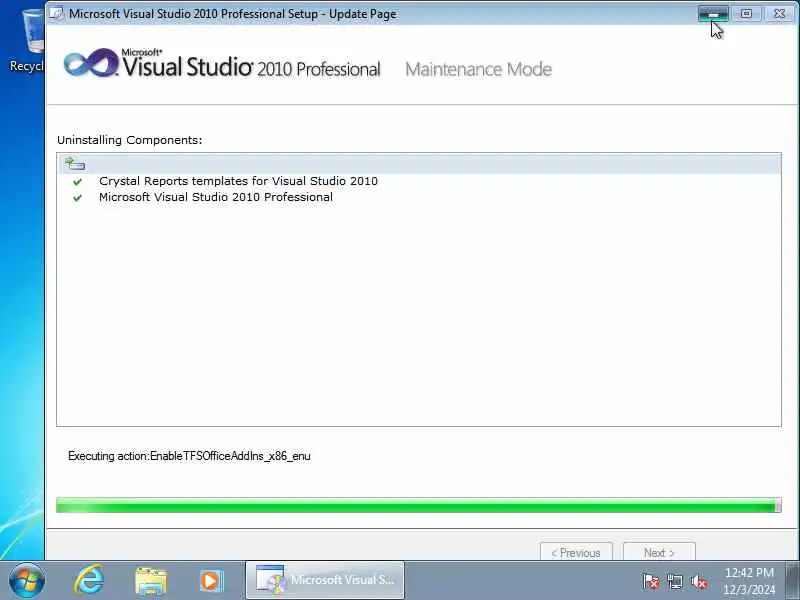Viewport: 800px width, 600px height.
Task: Click the muted volume icon in the tray
Action: coord(699,581)
